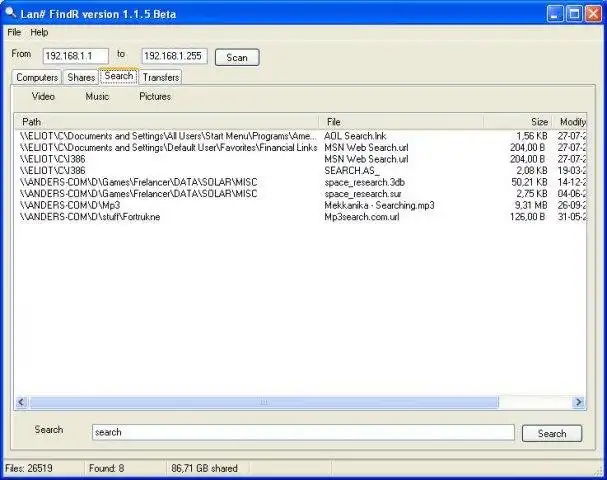Image resolution: width=607 pixels, height=480 pixels.
Task: Sort by the Path column header
Action: click(x=166, y=122)
